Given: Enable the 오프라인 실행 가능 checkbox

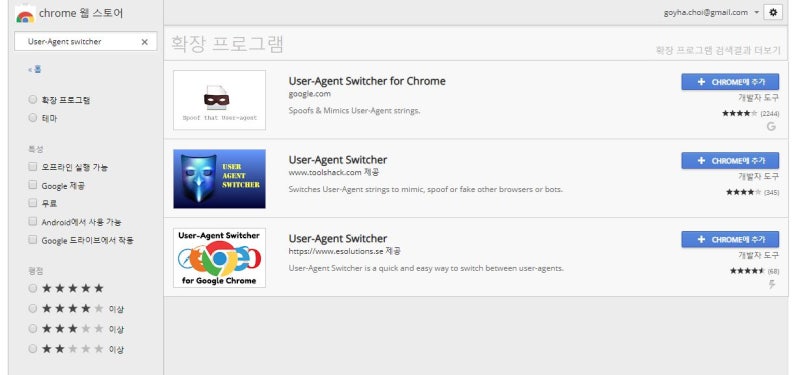Looking at the screenshot, I should click(33, 167).
